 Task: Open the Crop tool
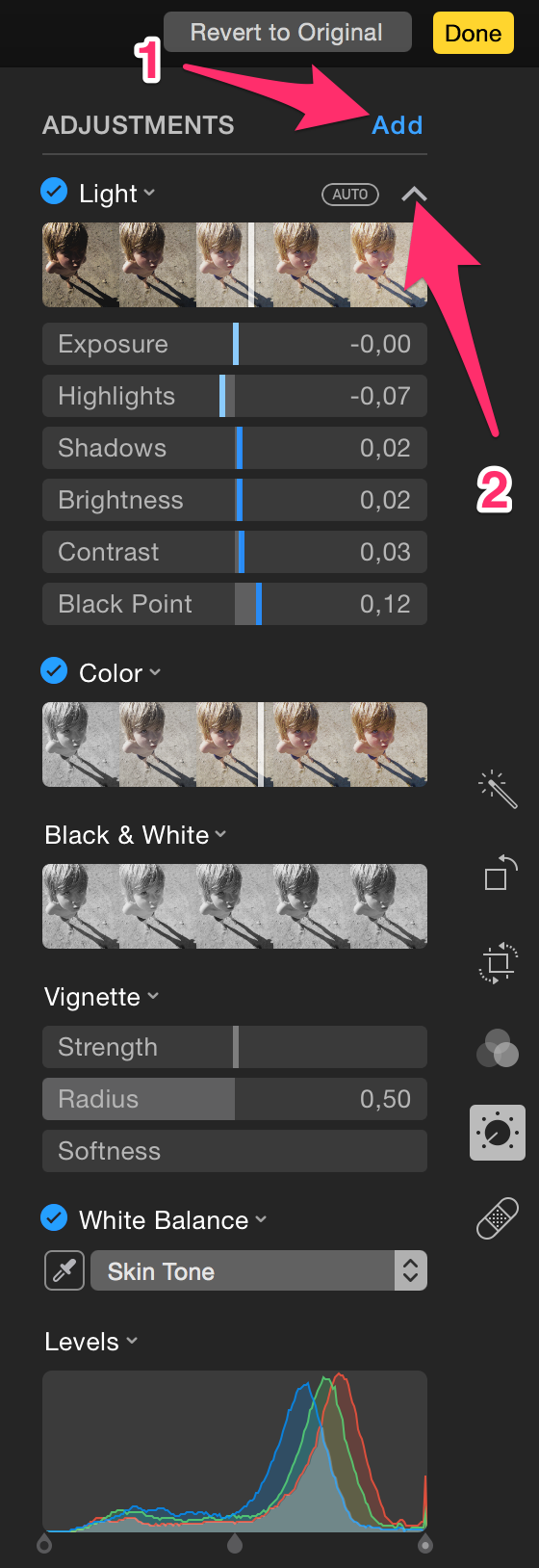click(x=499, y=962)
